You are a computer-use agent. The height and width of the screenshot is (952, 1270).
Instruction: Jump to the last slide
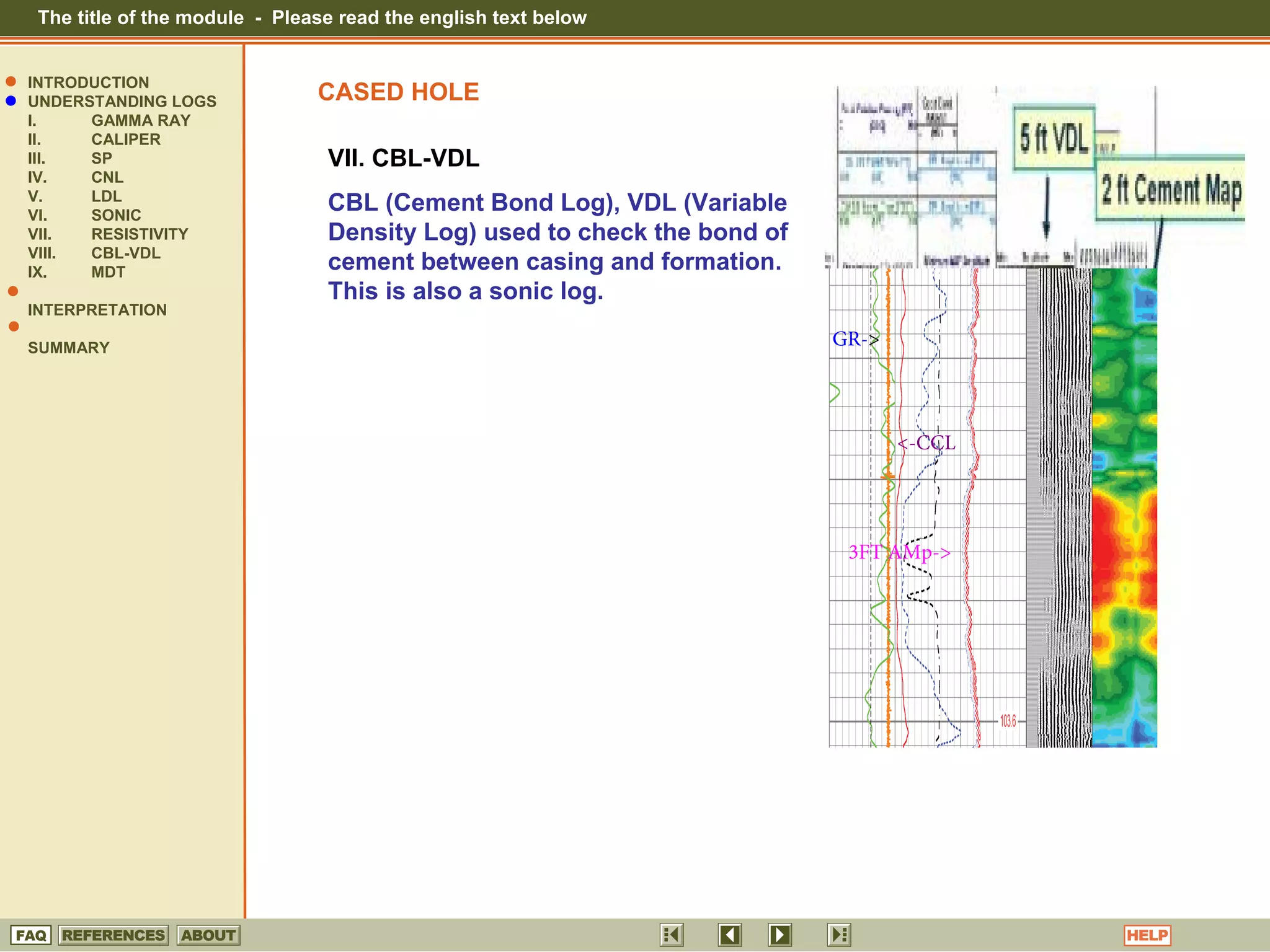(x=838, y=935)
